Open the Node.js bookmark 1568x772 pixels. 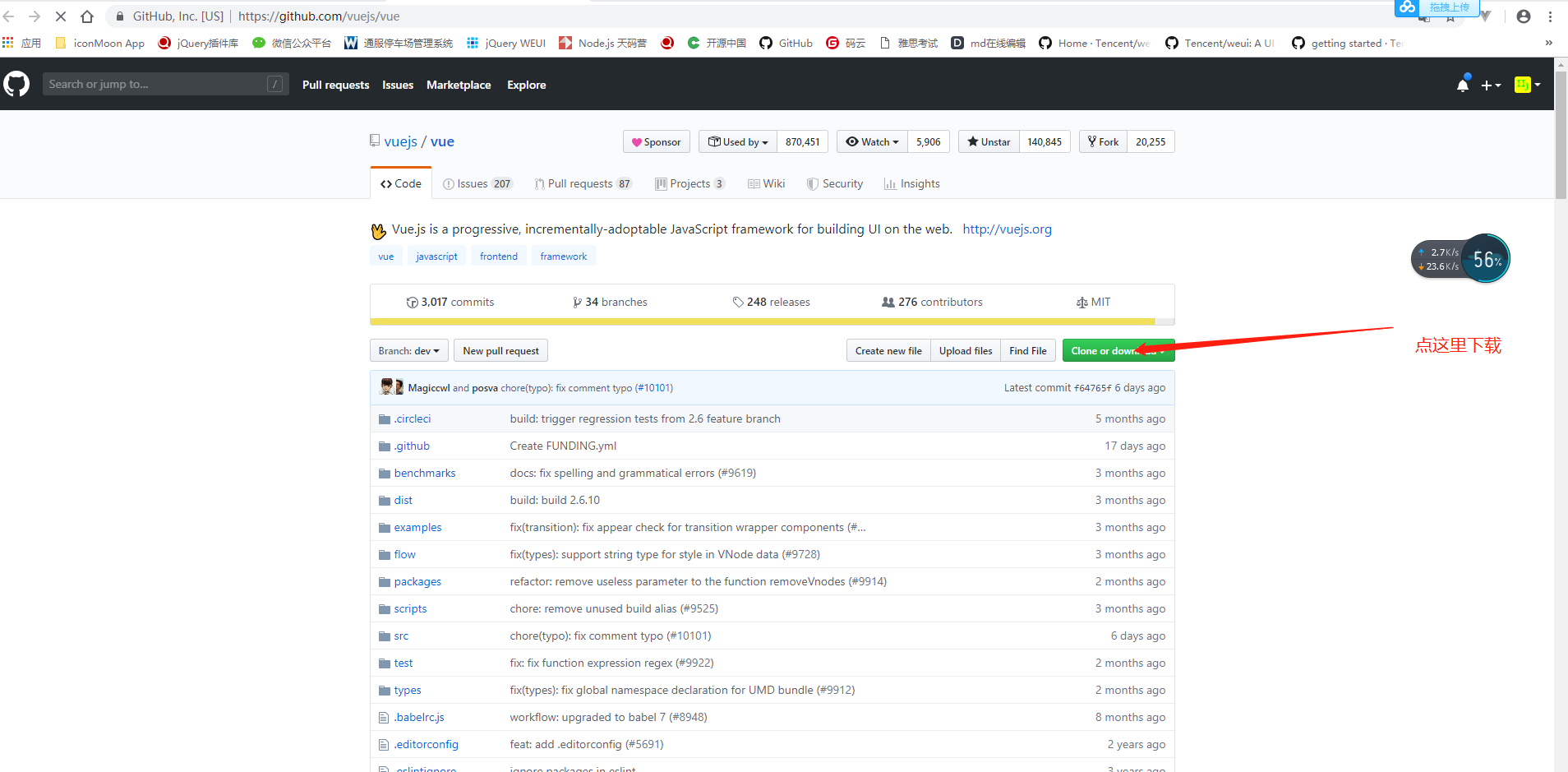[602, 43]
